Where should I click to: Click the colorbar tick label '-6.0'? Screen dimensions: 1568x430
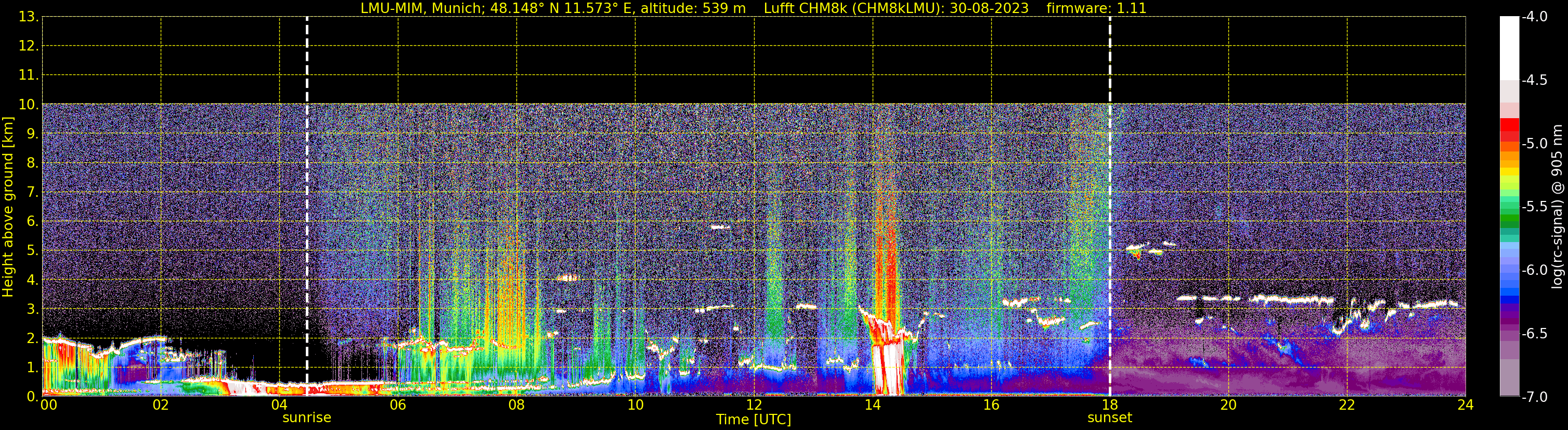click(x=1534, y=270)
